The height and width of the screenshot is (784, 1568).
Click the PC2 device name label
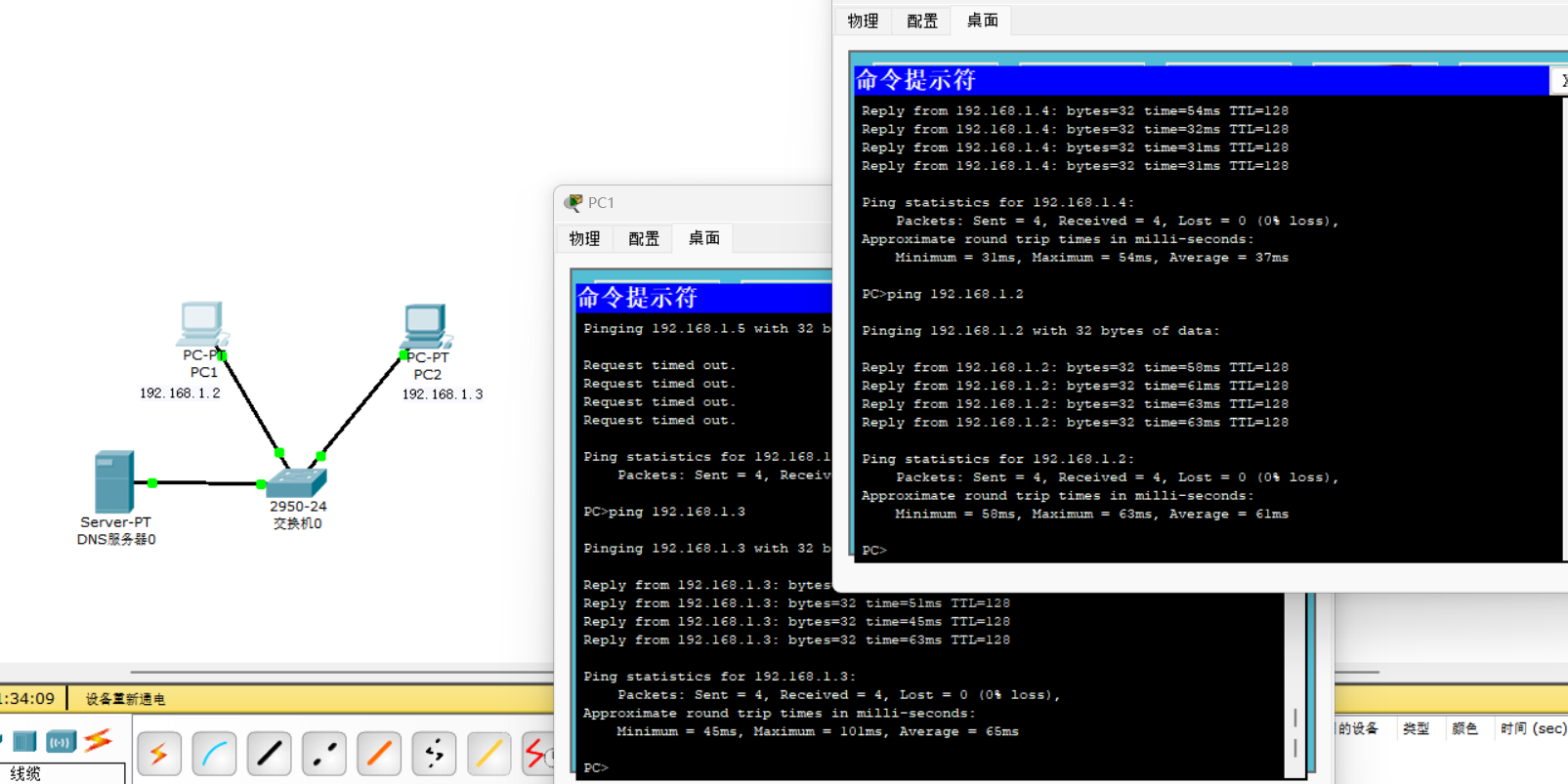[x=427, y=374]
